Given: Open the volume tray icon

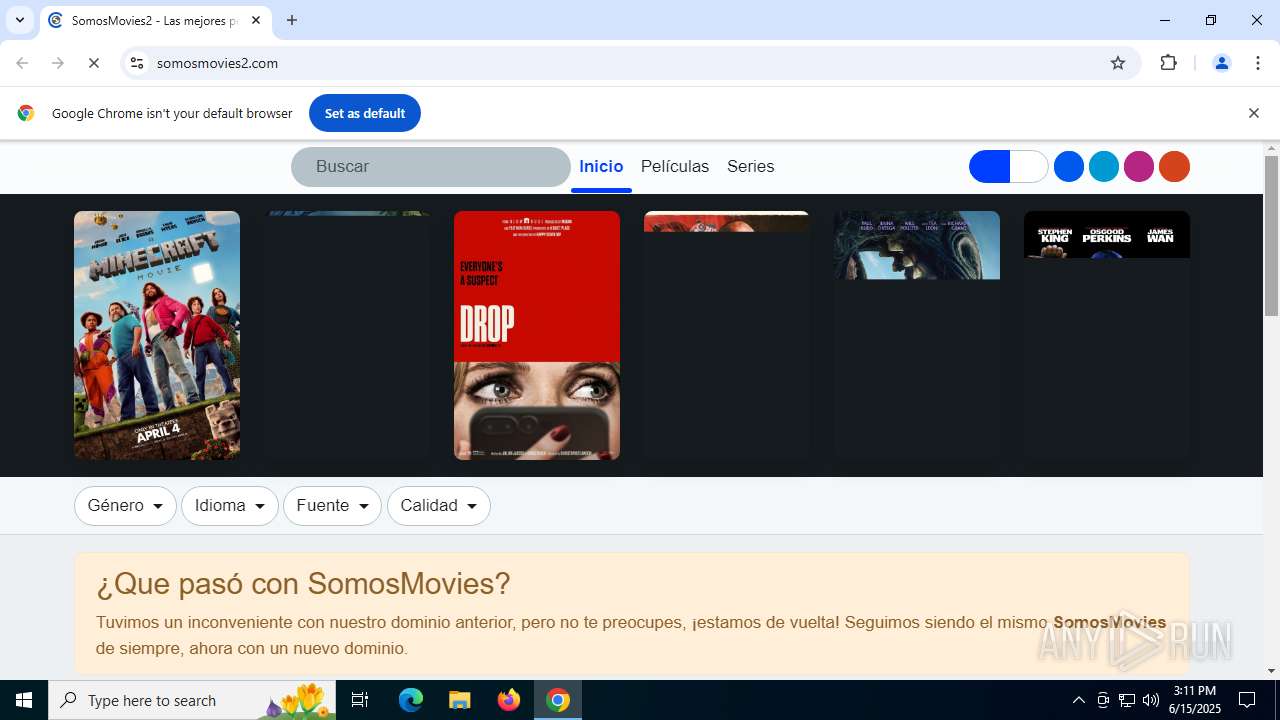Looking at the screenshot, I should point(1151,700).
